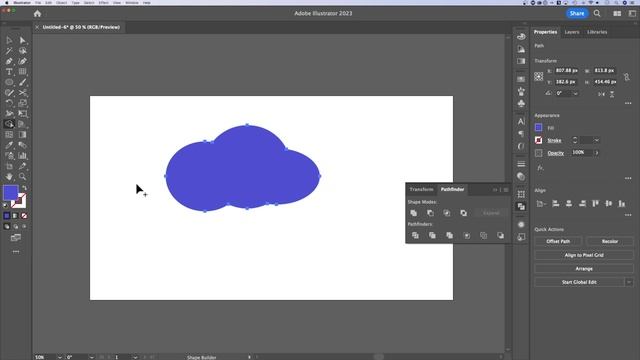The image size is (640, 360).
Task: Click Minus Front in Pathfinder panel
Action: click(x=430, y=213)
